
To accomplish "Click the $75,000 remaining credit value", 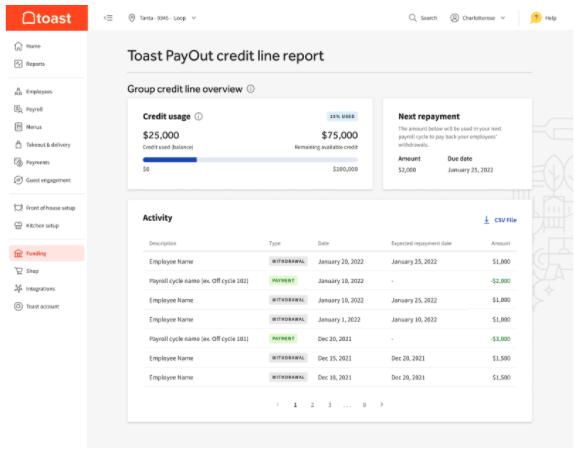I will pos(340,135).
